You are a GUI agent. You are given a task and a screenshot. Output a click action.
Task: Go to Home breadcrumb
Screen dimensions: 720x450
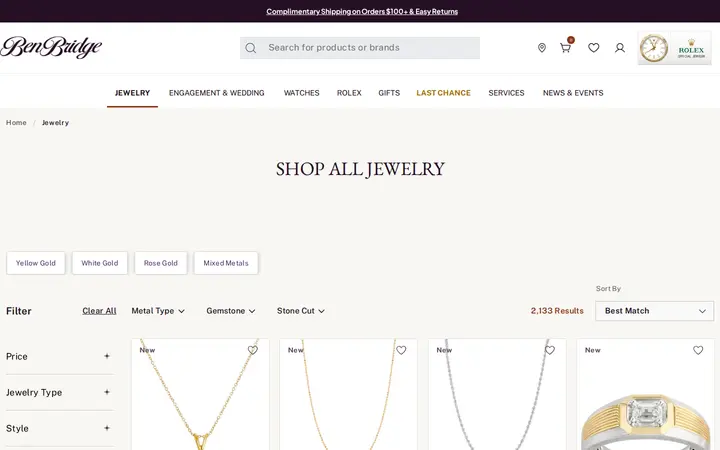16,123
